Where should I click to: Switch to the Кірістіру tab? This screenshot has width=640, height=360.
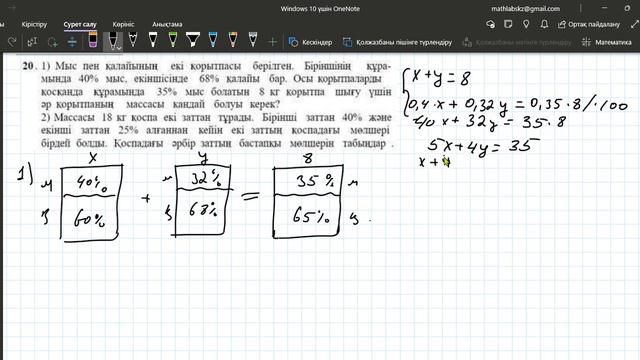click(34, 24)
